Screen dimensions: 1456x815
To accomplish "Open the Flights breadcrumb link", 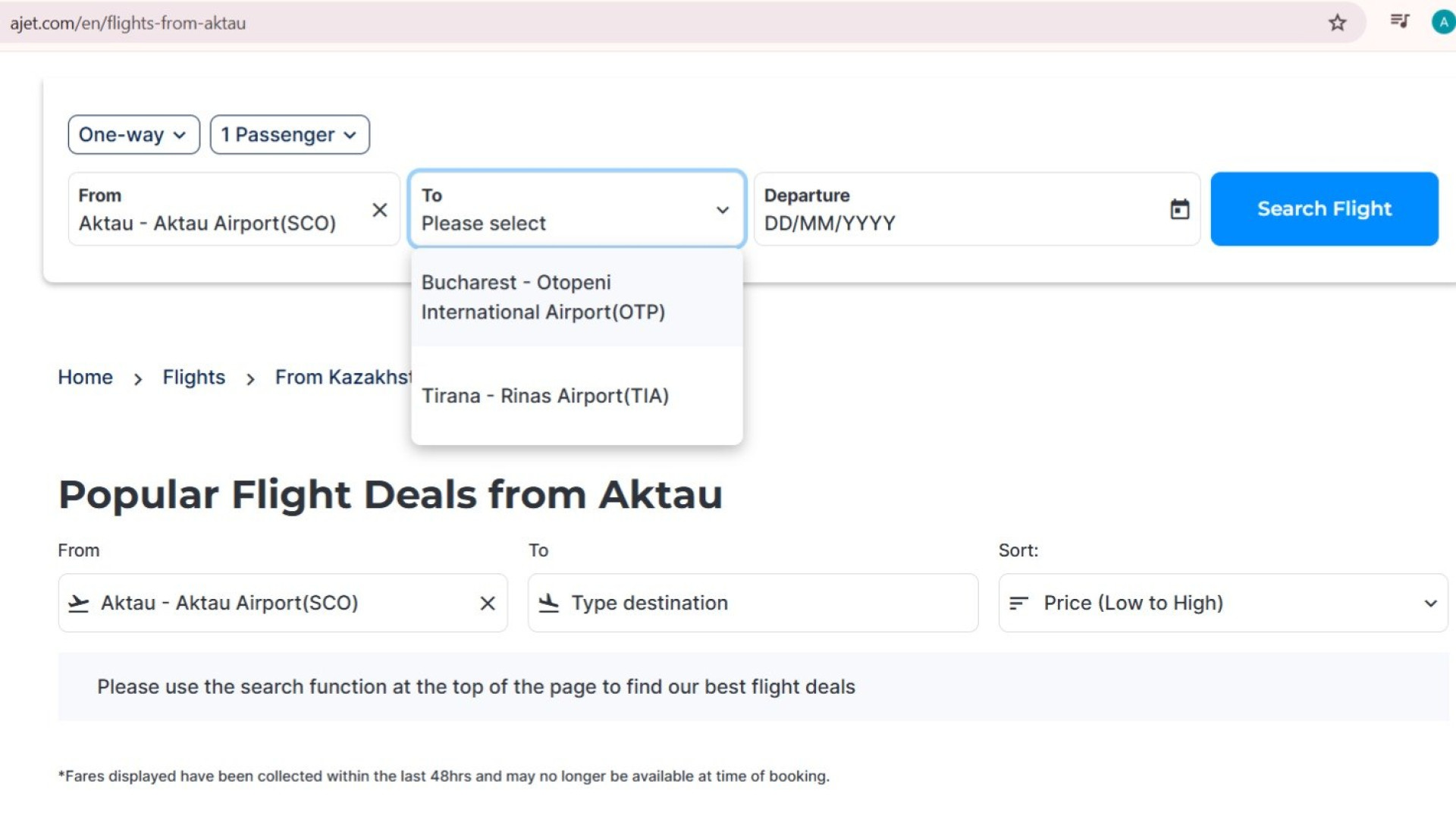I will 193,378.
